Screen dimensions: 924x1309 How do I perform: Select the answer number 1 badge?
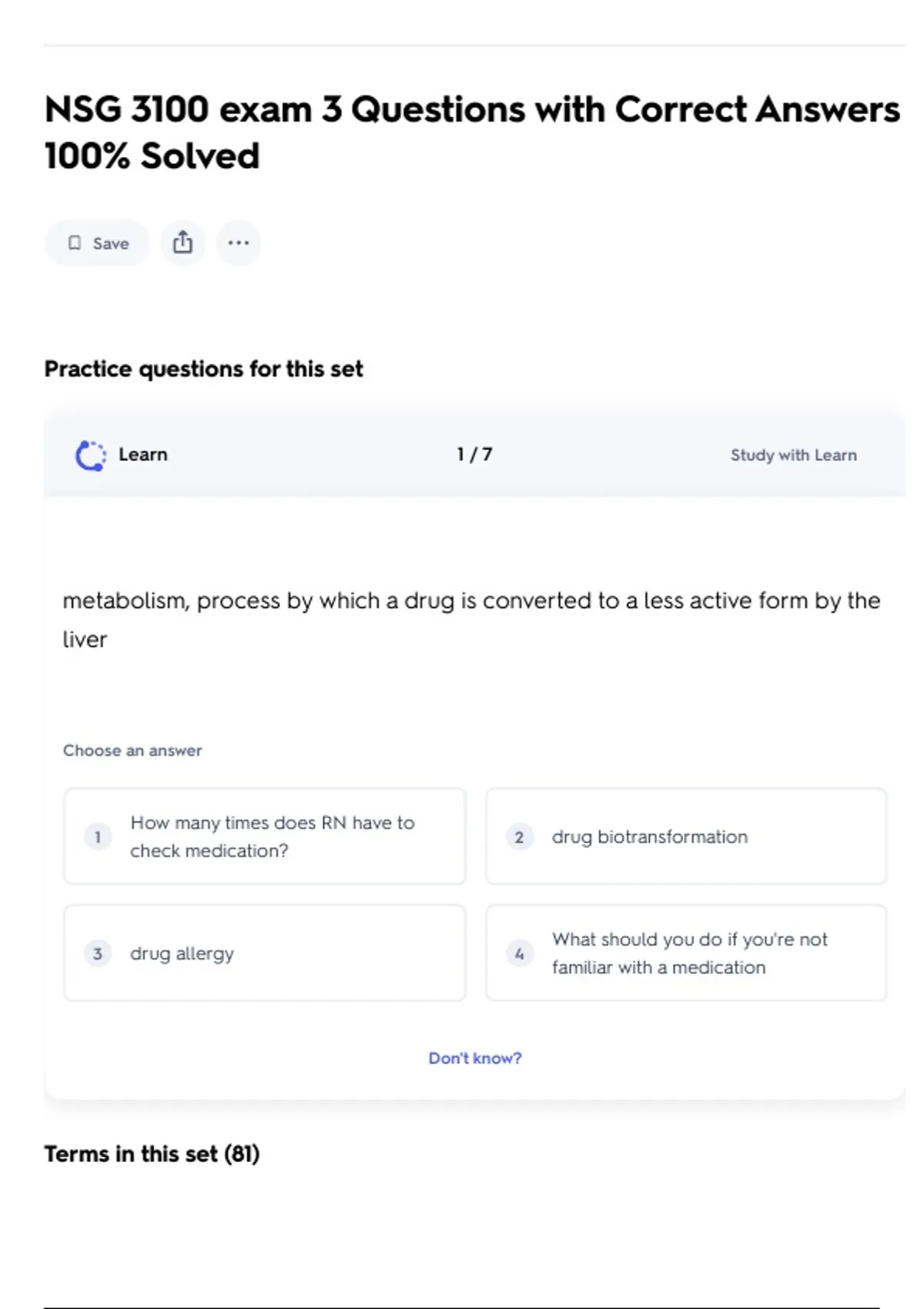[x=98, y=837]
